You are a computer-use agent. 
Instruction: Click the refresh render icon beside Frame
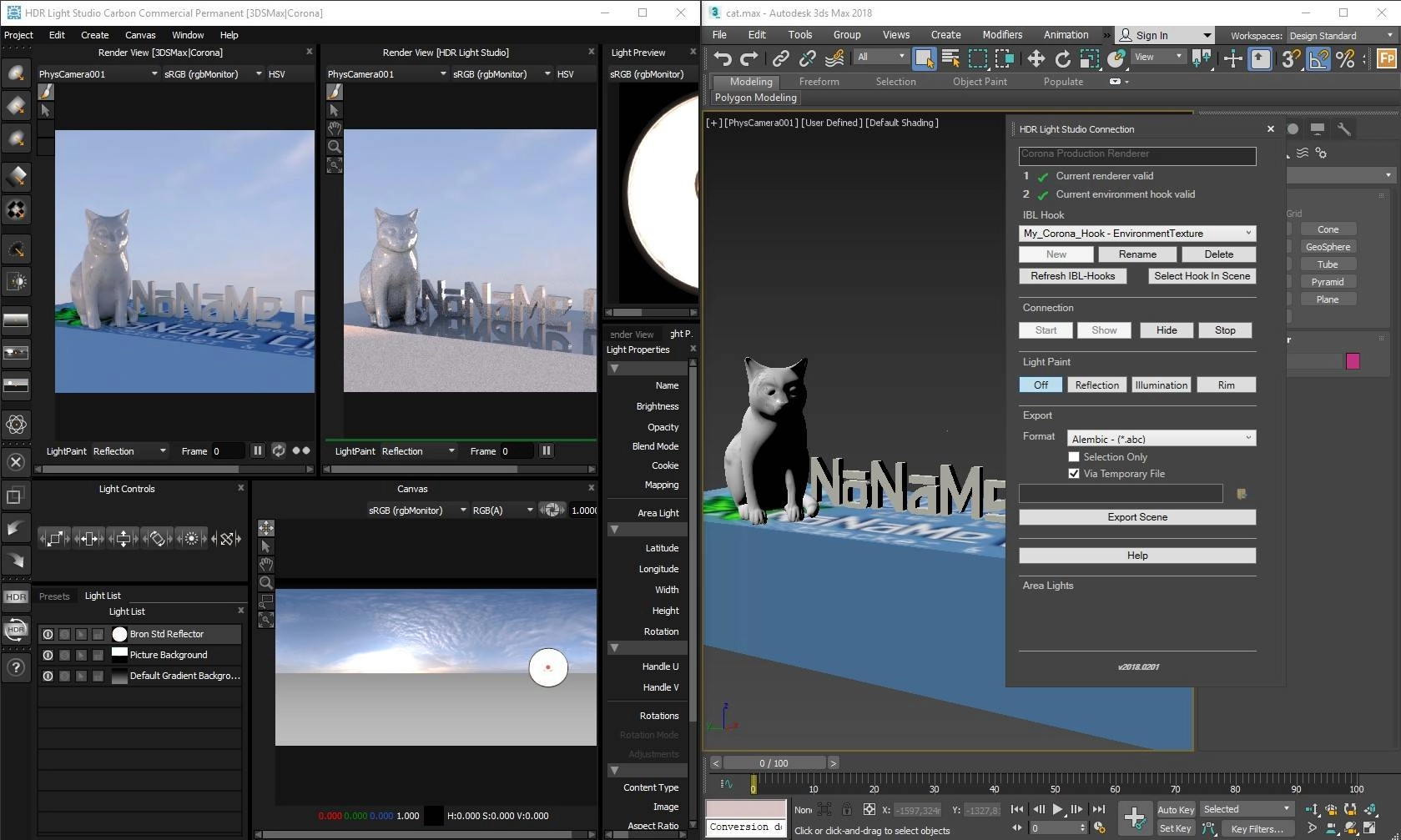coord(279,450)
